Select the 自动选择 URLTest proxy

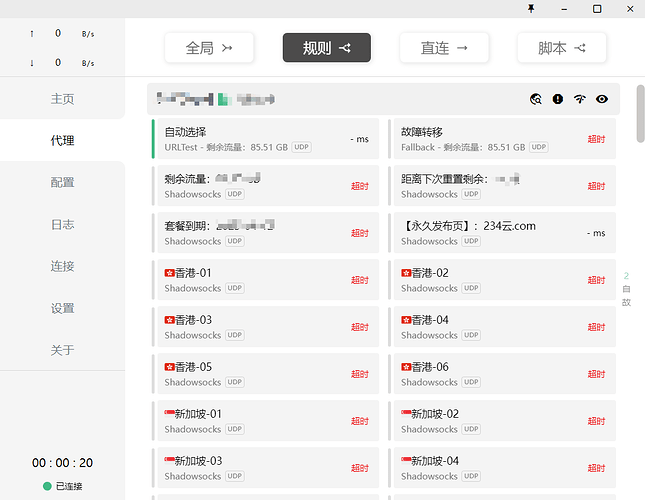pyautogui.click(x=265, y=139)
